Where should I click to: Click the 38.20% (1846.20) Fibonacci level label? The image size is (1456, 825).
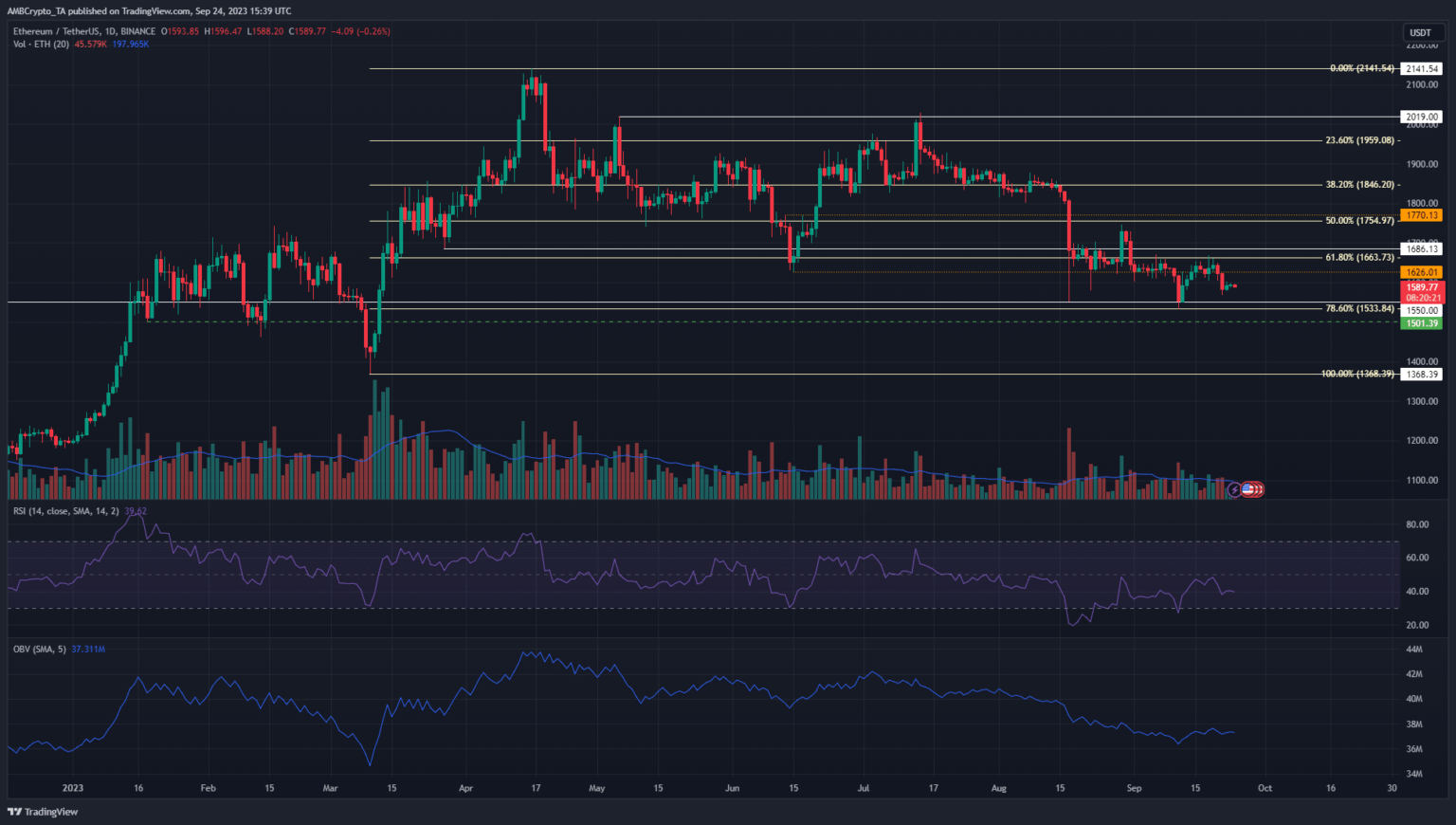(1359, 185)
